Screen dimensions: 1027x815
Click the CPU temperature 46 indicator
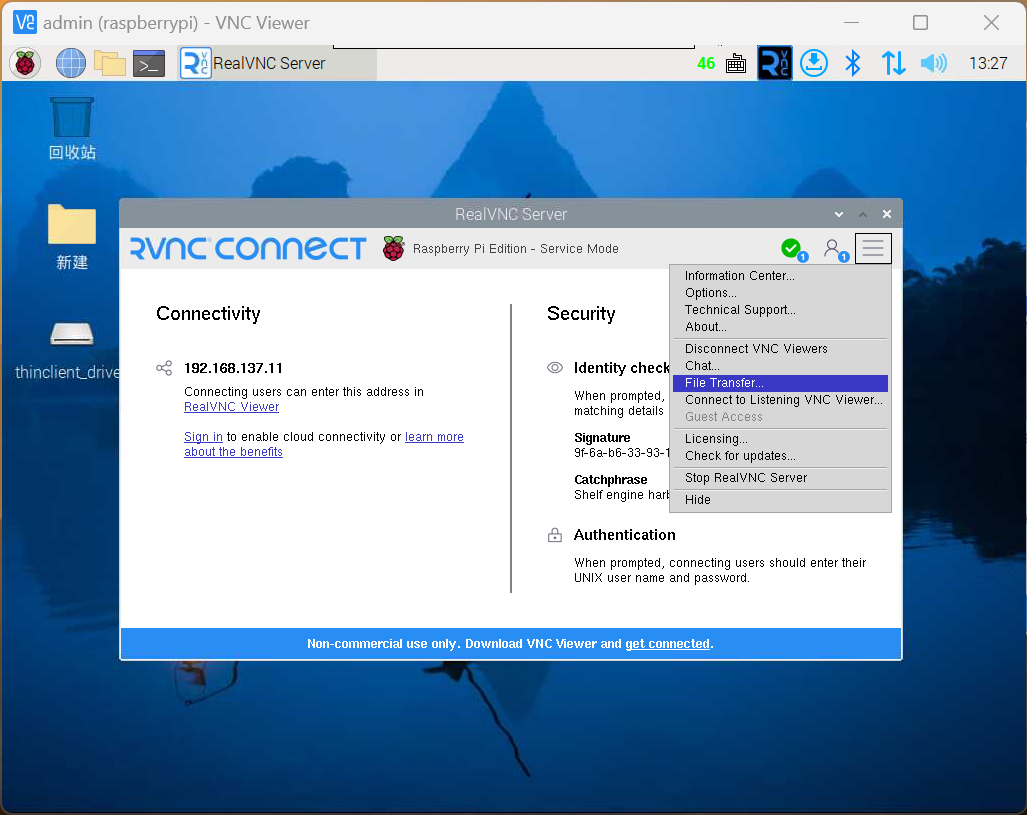point(706,64)
